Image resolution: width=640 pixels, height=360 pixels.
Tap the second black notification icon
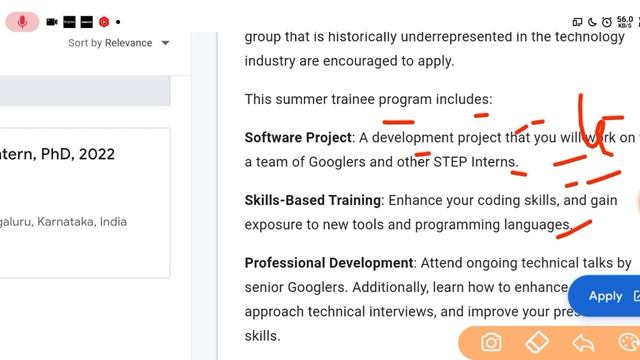tap(87, 22)
